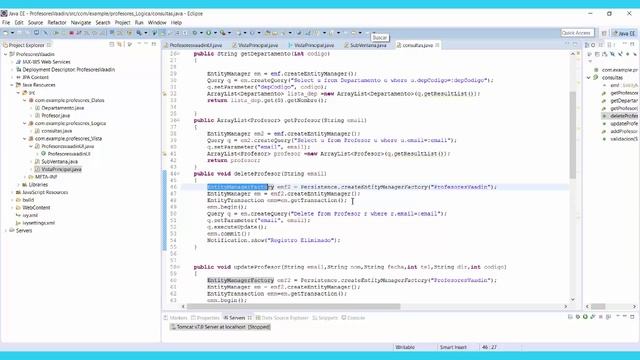Image resolution: width=640 pixels, height=360 pixels.
Task: Switch to the Console tab
Action: point(353,318)
